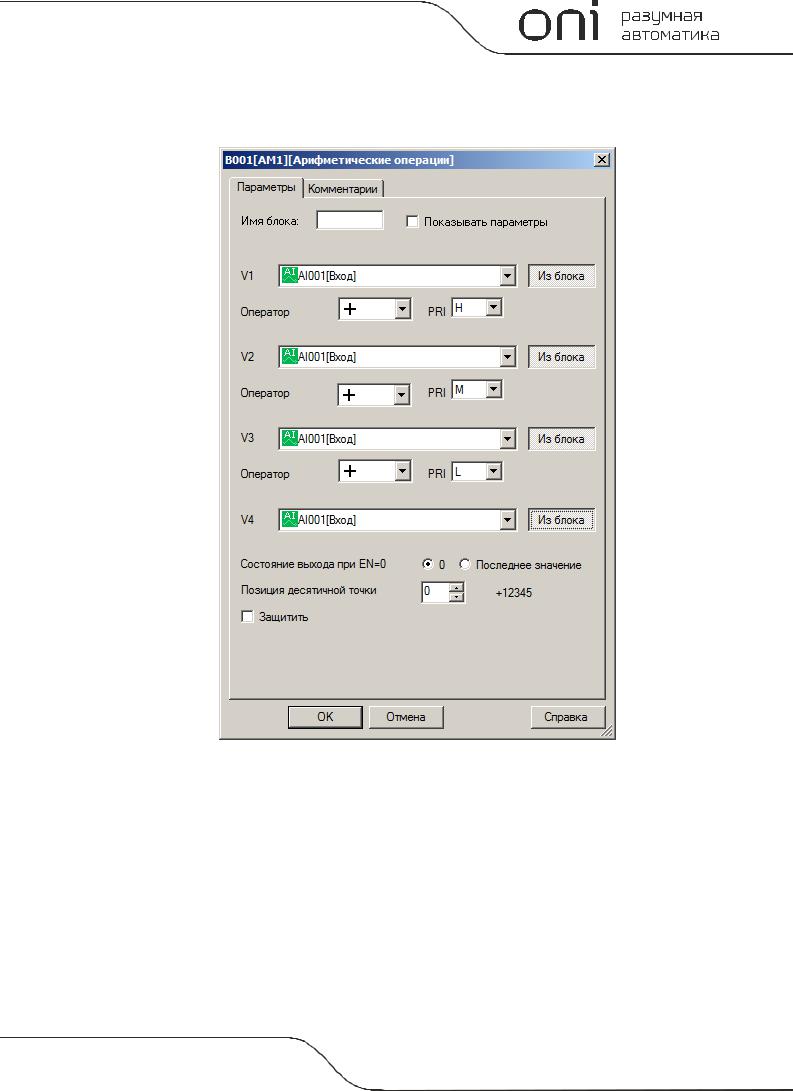
Task: Confirm with the OK button
Action: tap(325, 717)
